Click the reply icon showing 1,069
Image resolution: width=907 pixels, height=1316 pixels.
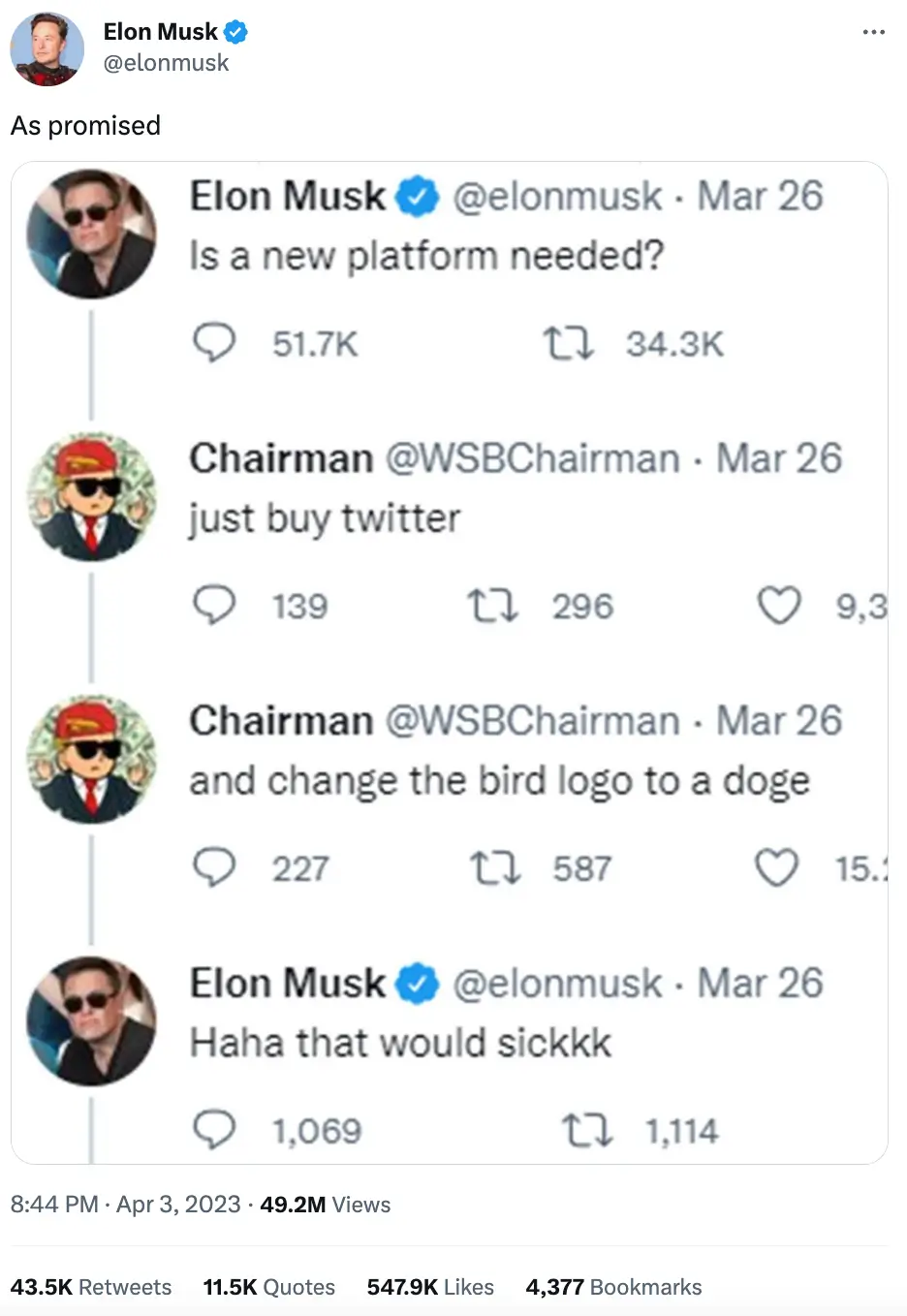tap(214, 1130)
